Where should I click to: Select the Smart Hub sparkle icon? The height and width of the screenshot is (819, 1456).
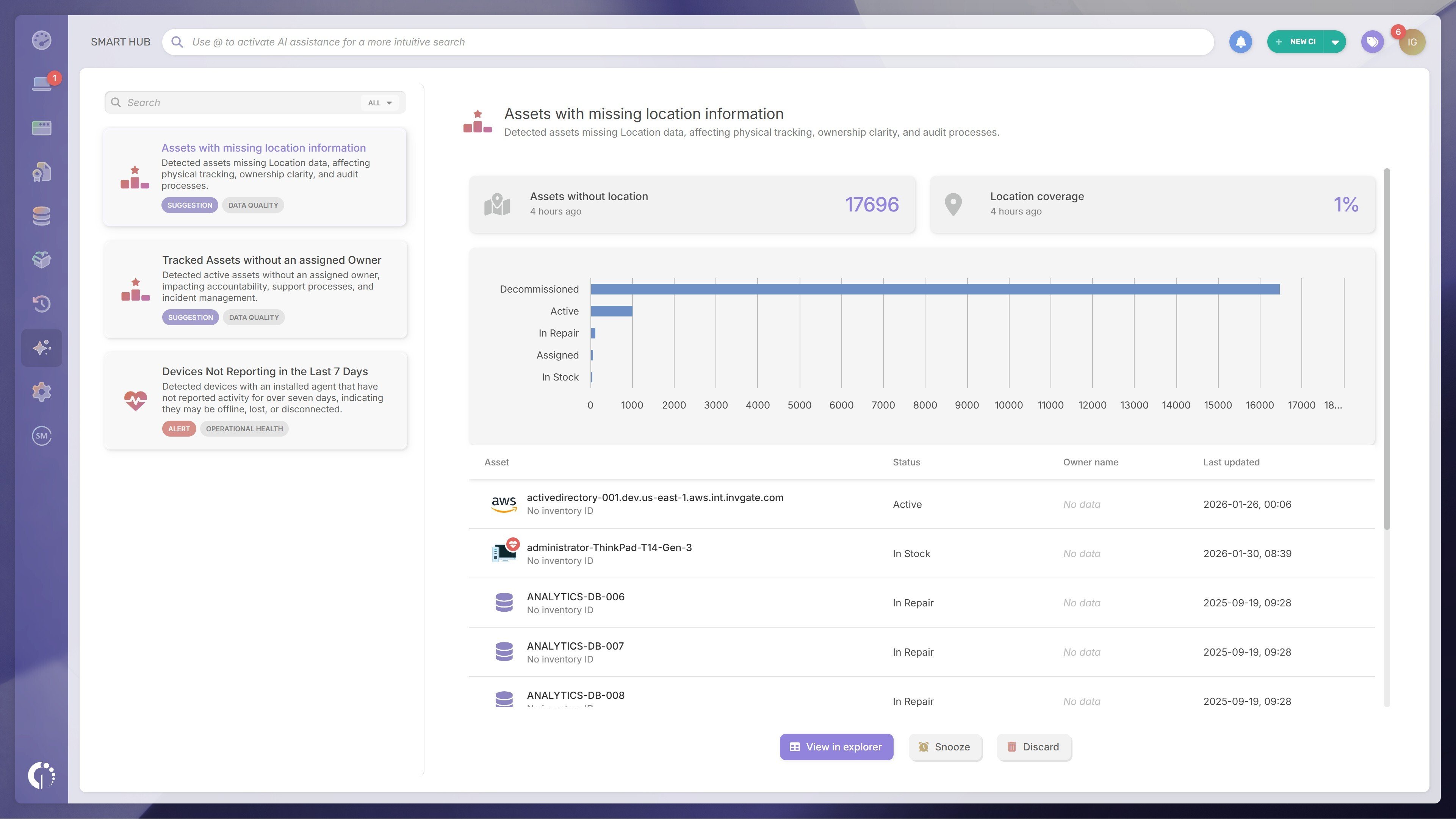tap(42, 348)
